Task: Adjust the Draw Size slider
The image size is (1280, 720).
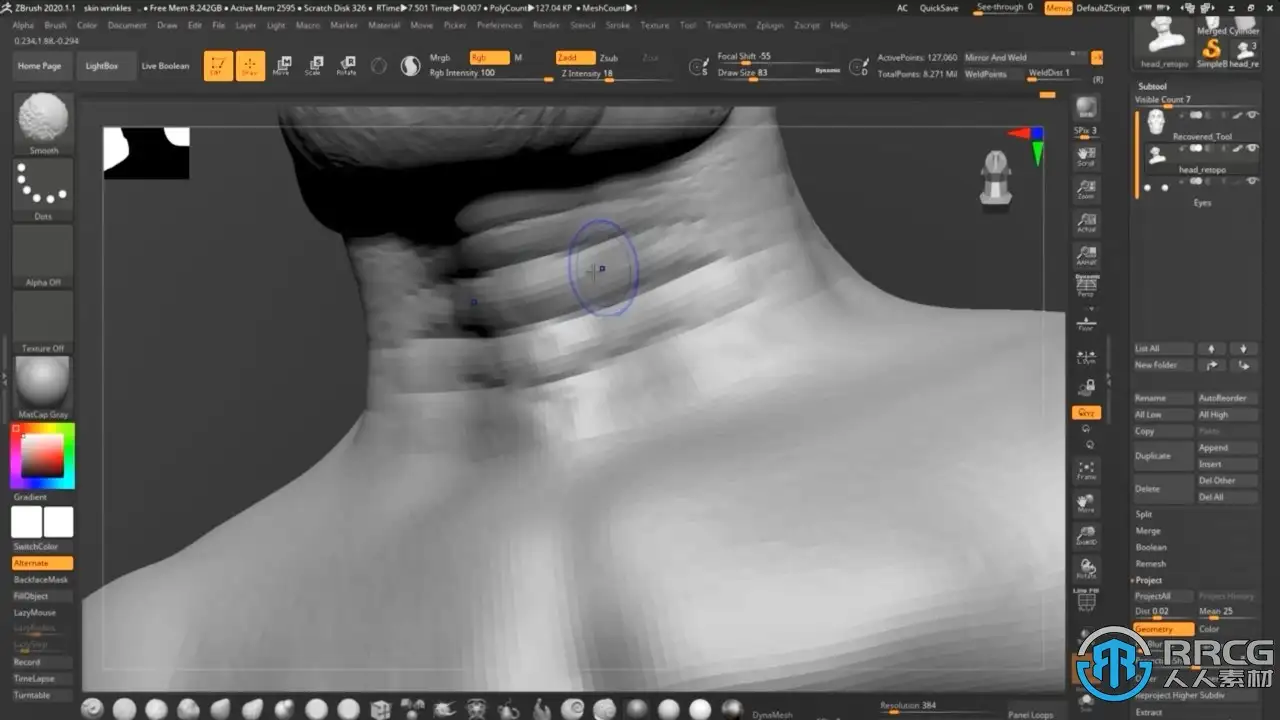Action: 777,73
